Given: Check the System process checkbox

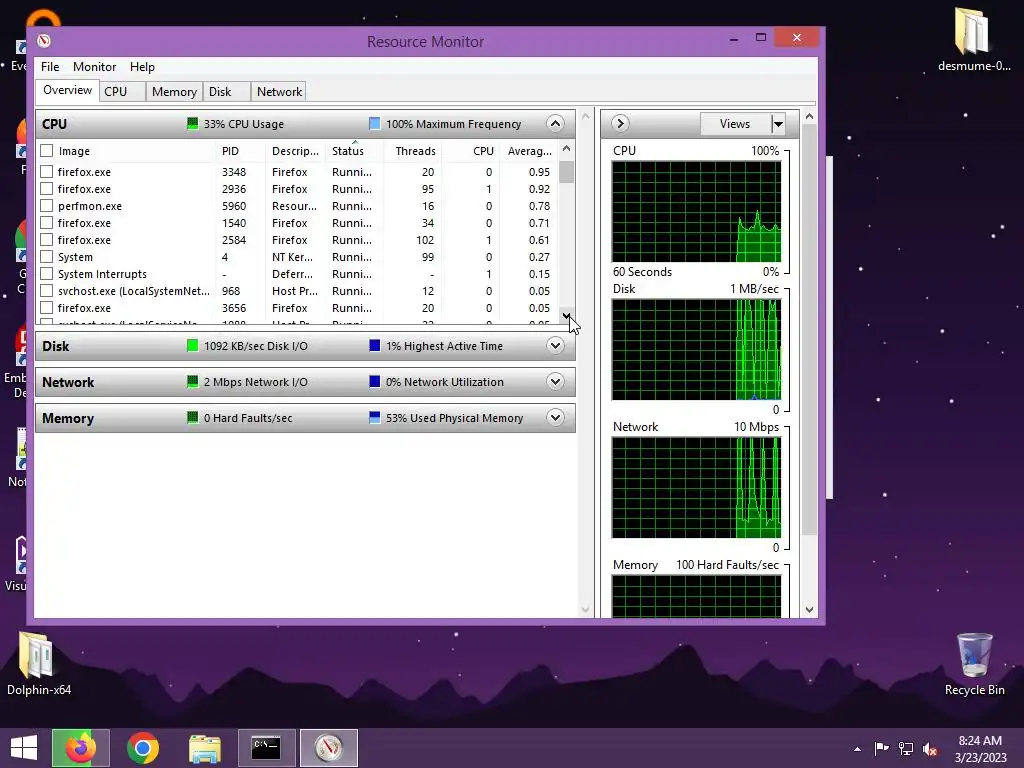Looking at the screenshot, I should pyautogui.click(x=46, y=257).
